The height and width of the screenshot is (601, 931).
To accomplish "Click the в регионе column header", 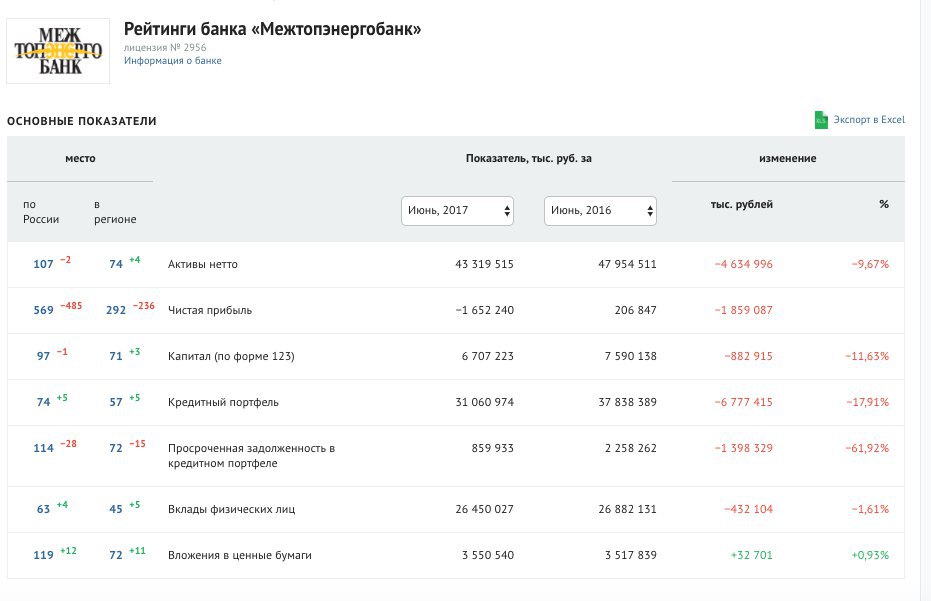I will [115, 211].
